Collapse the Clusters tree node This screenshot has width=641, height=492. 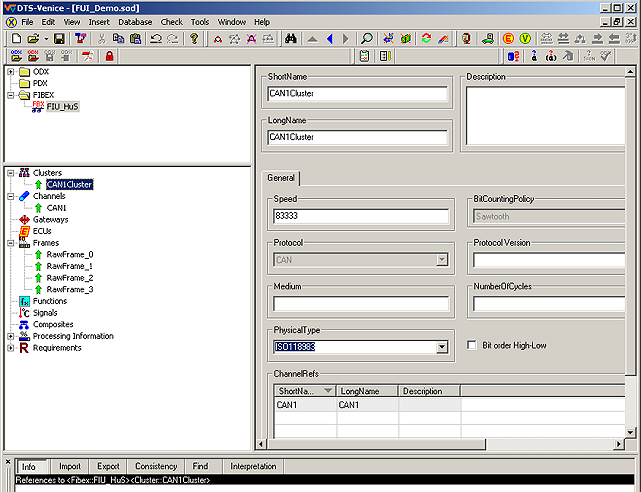11,173
